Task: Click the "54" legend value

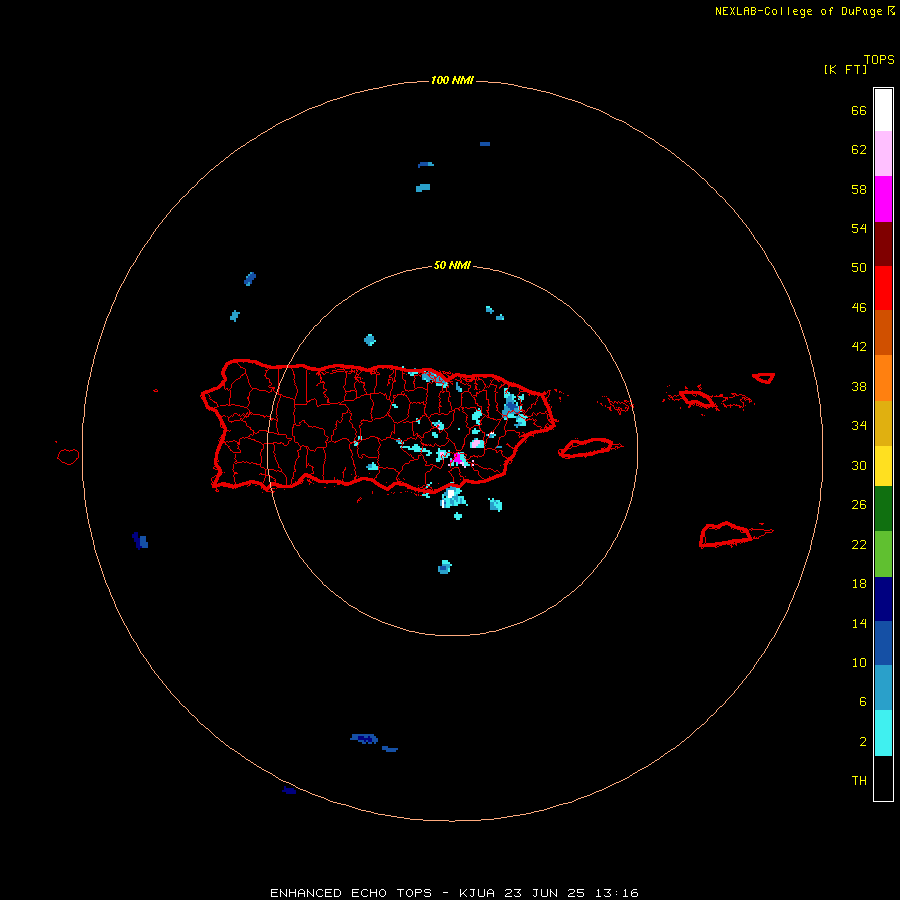Action: point(859,228)
